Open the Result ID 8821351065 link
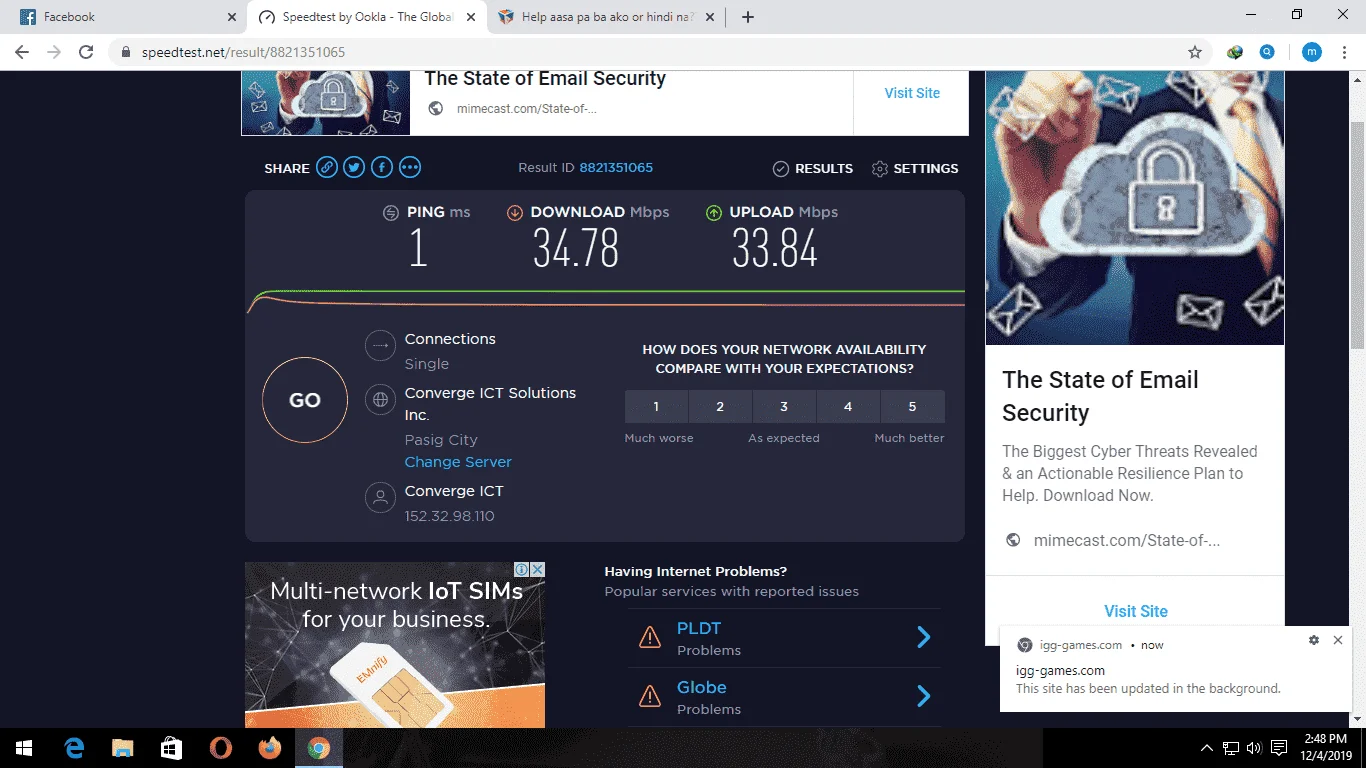 coord(616,168)
